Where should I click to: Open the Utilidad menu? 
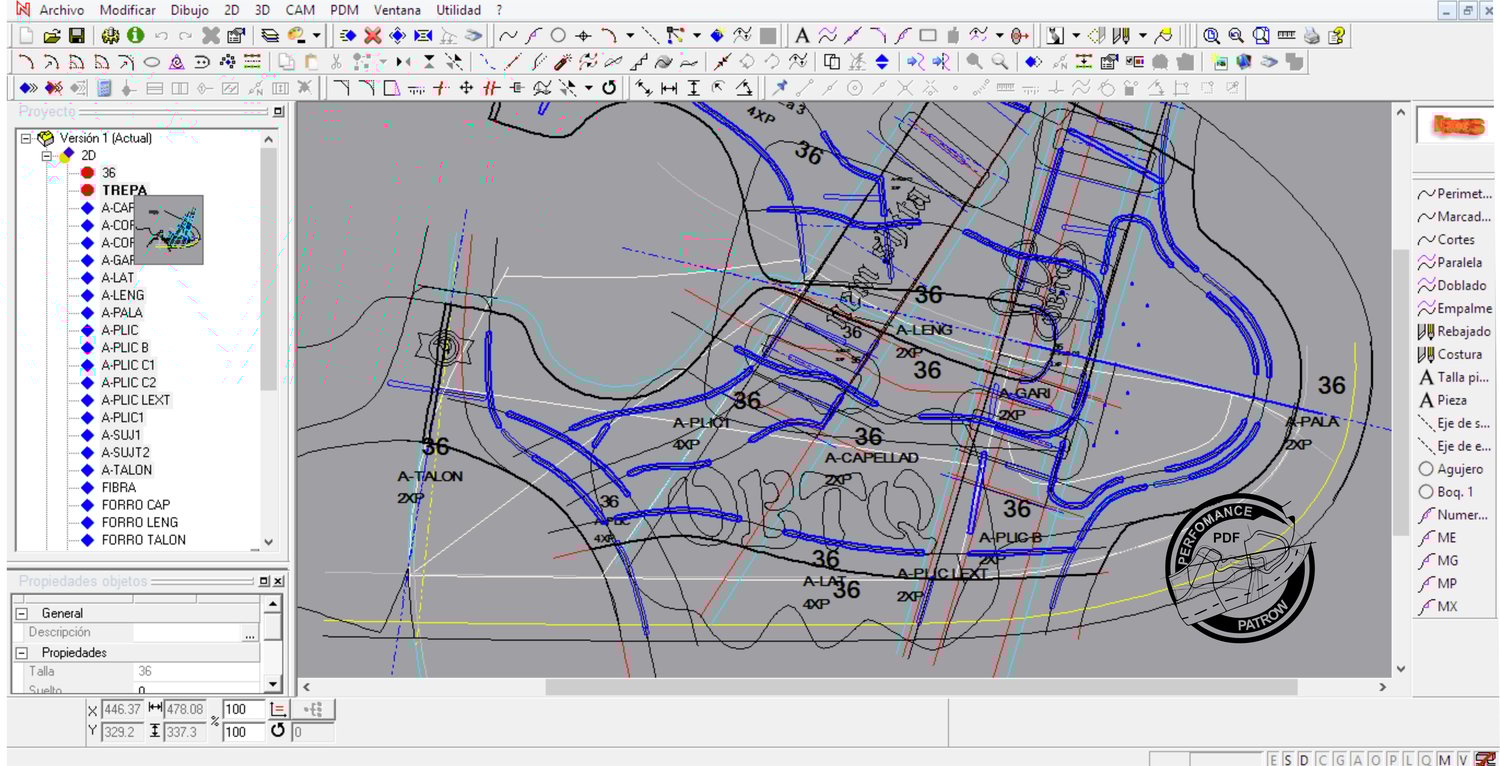tap(458, 10)
